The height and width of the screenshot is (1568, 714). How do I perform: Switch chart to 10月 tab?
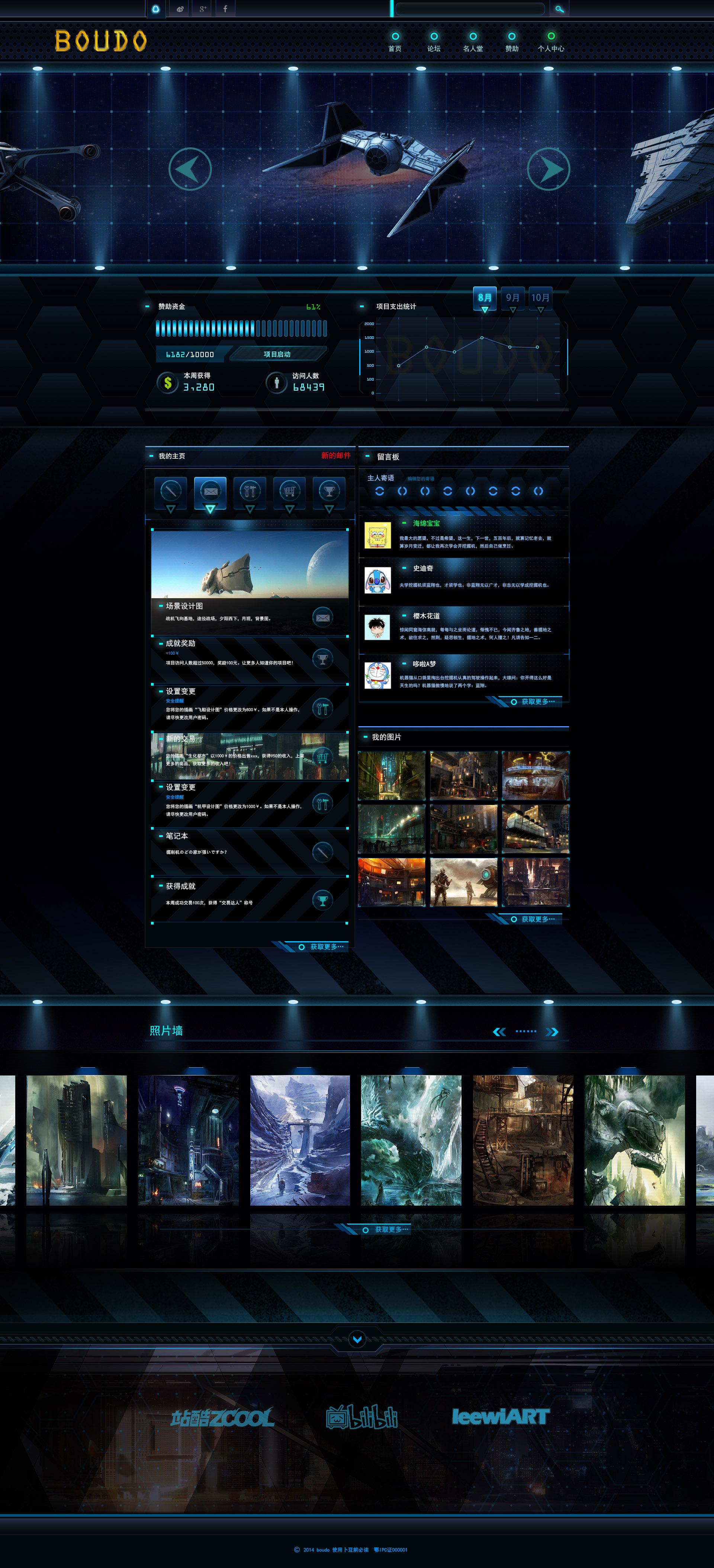click(540, 298)
